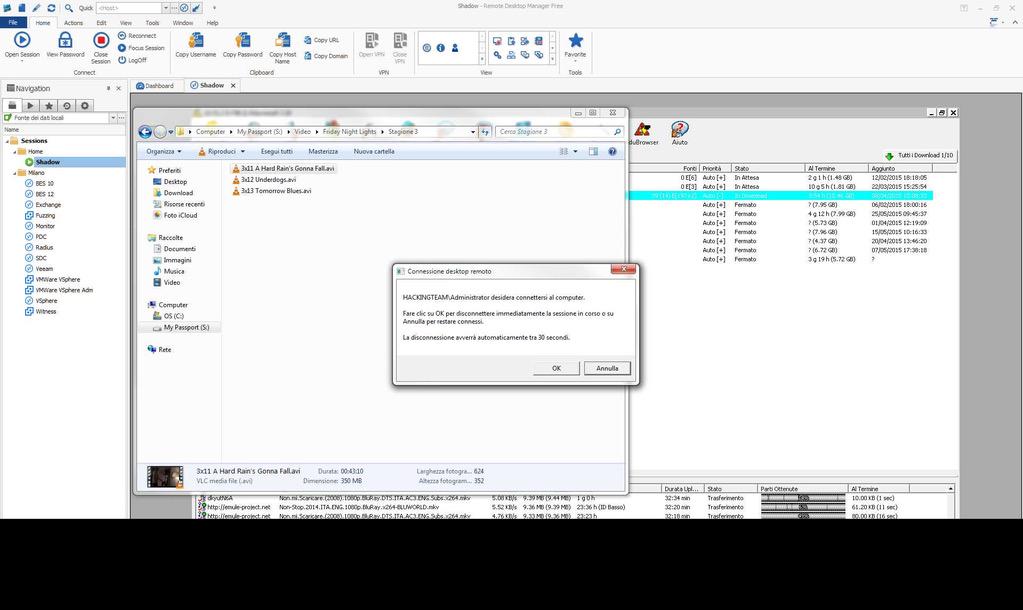The height and width of the screenshot is (610, 1023).
Task: Click Copy URL in the Clipboard group
Action: click(x=321, y=40)
